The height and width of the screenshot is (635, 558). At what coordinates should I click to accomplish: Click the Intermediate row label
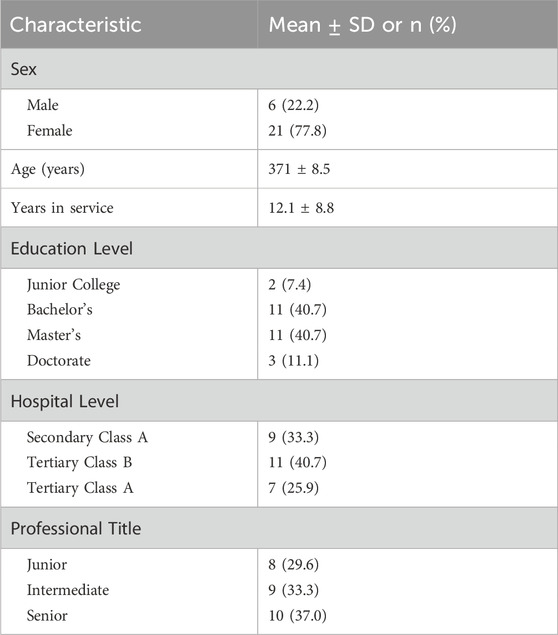pyautogui.click(x=68, y=590)
